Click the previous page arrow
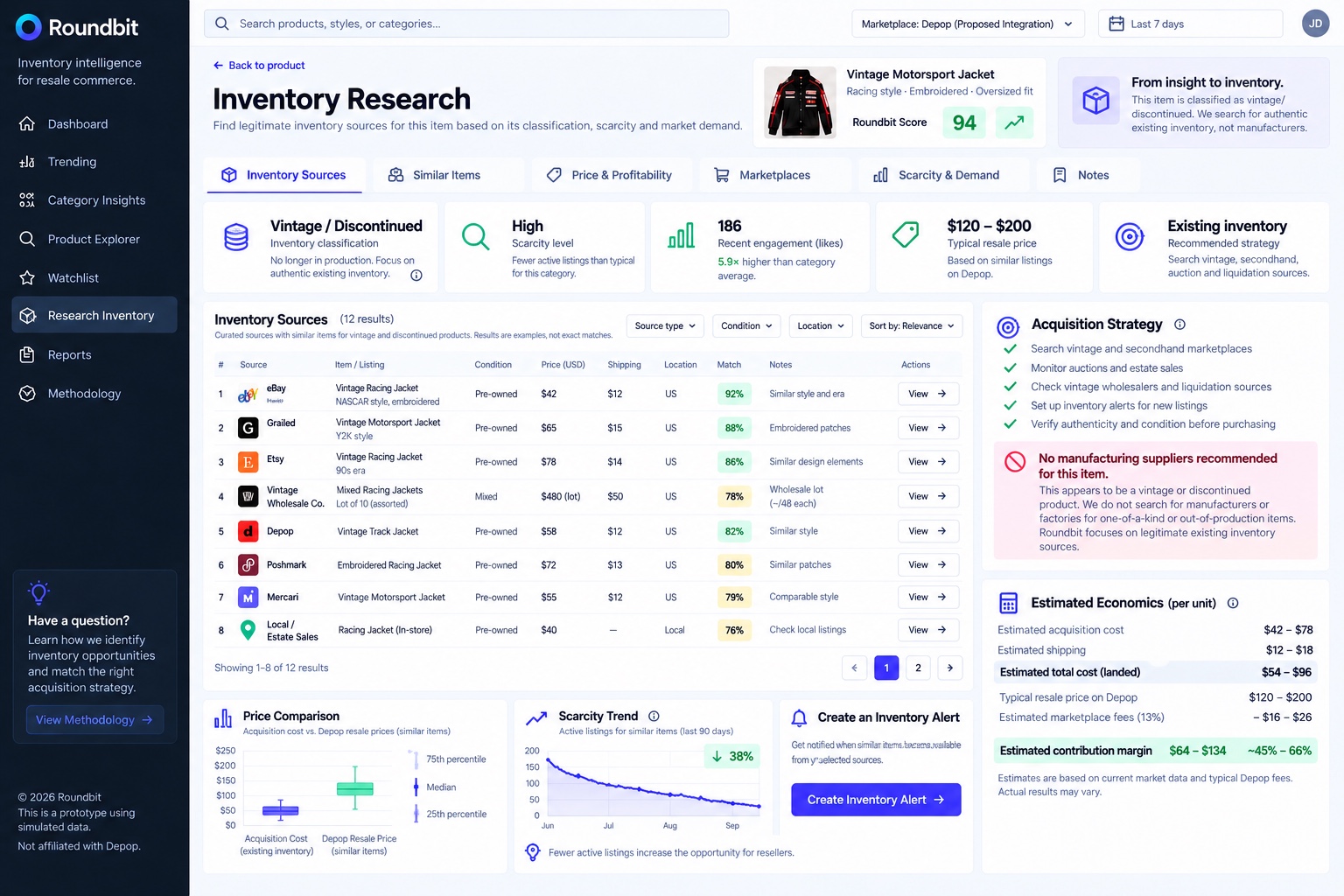 [855, 668]
